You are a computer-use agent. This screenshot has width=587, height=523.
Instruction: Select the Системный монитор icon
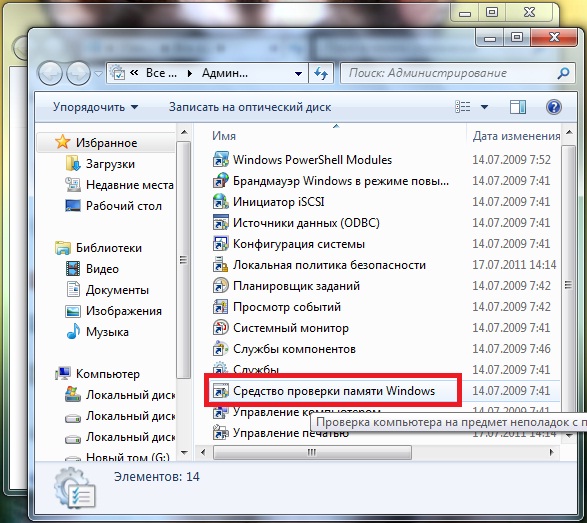click(220, 327)
